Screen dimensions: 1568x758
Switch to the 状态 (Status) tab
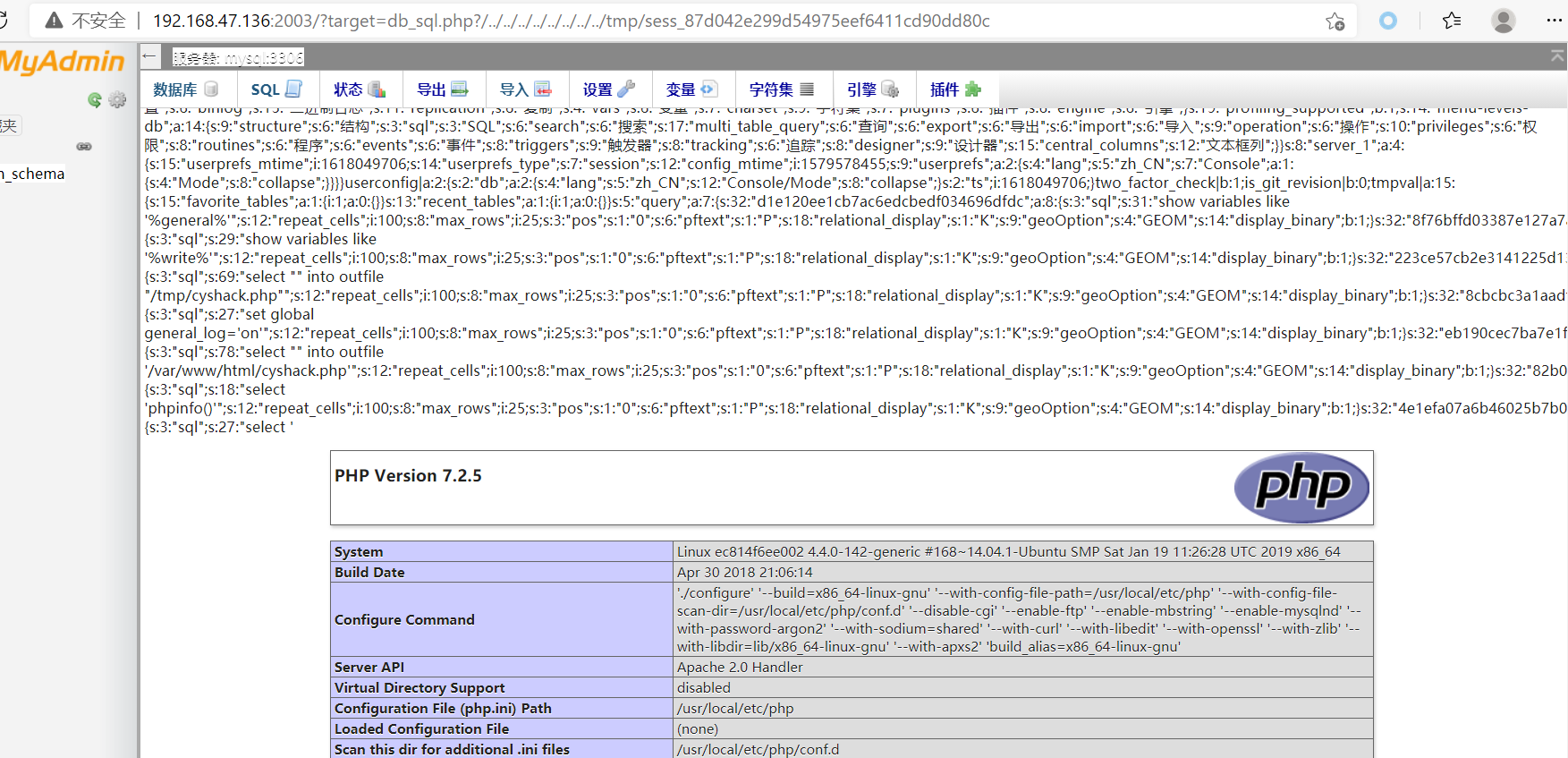point(360,89)
